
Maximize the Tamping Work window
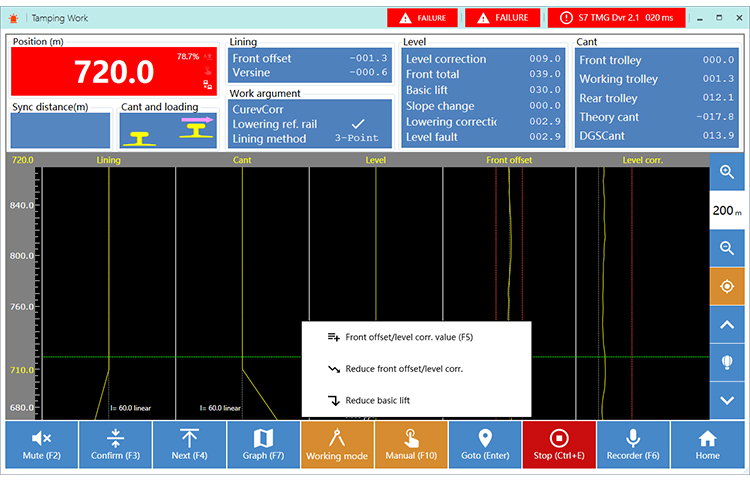pos(719,18)
